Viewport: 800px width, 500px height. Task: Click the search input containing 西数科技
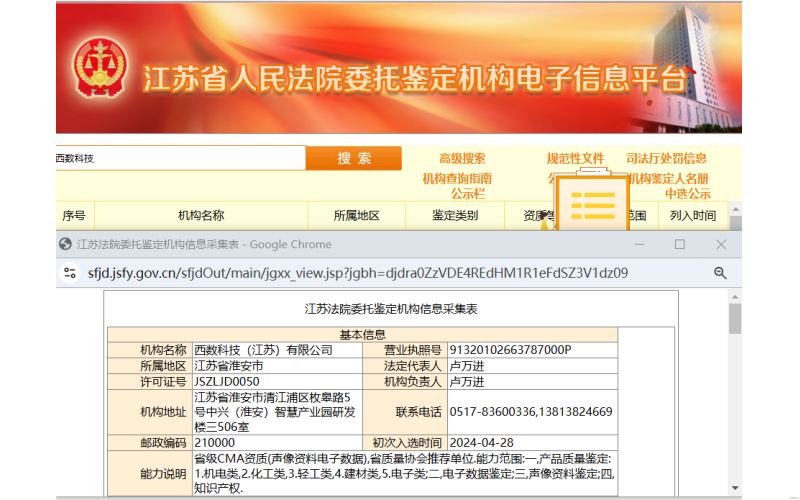coord(180,158)
